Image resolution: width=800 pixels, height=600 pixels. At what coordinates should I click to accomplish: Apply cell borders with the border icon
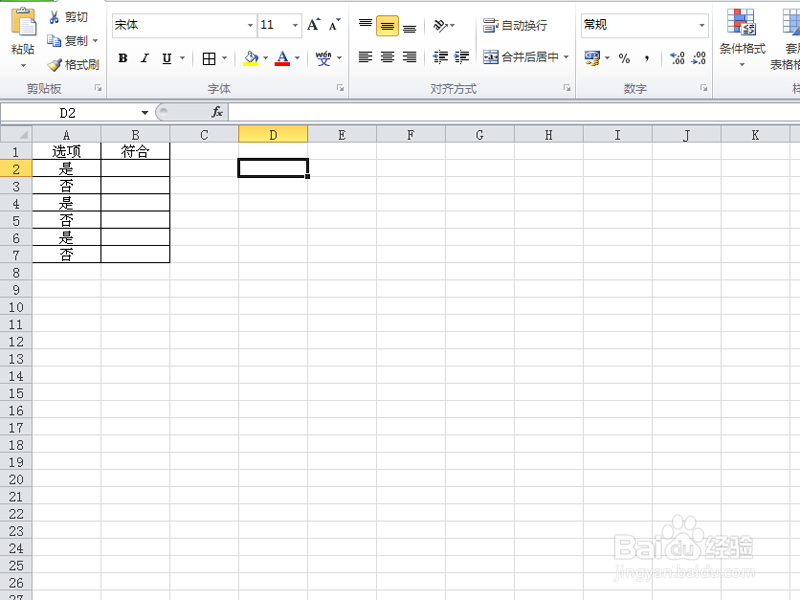click(209, 59)
